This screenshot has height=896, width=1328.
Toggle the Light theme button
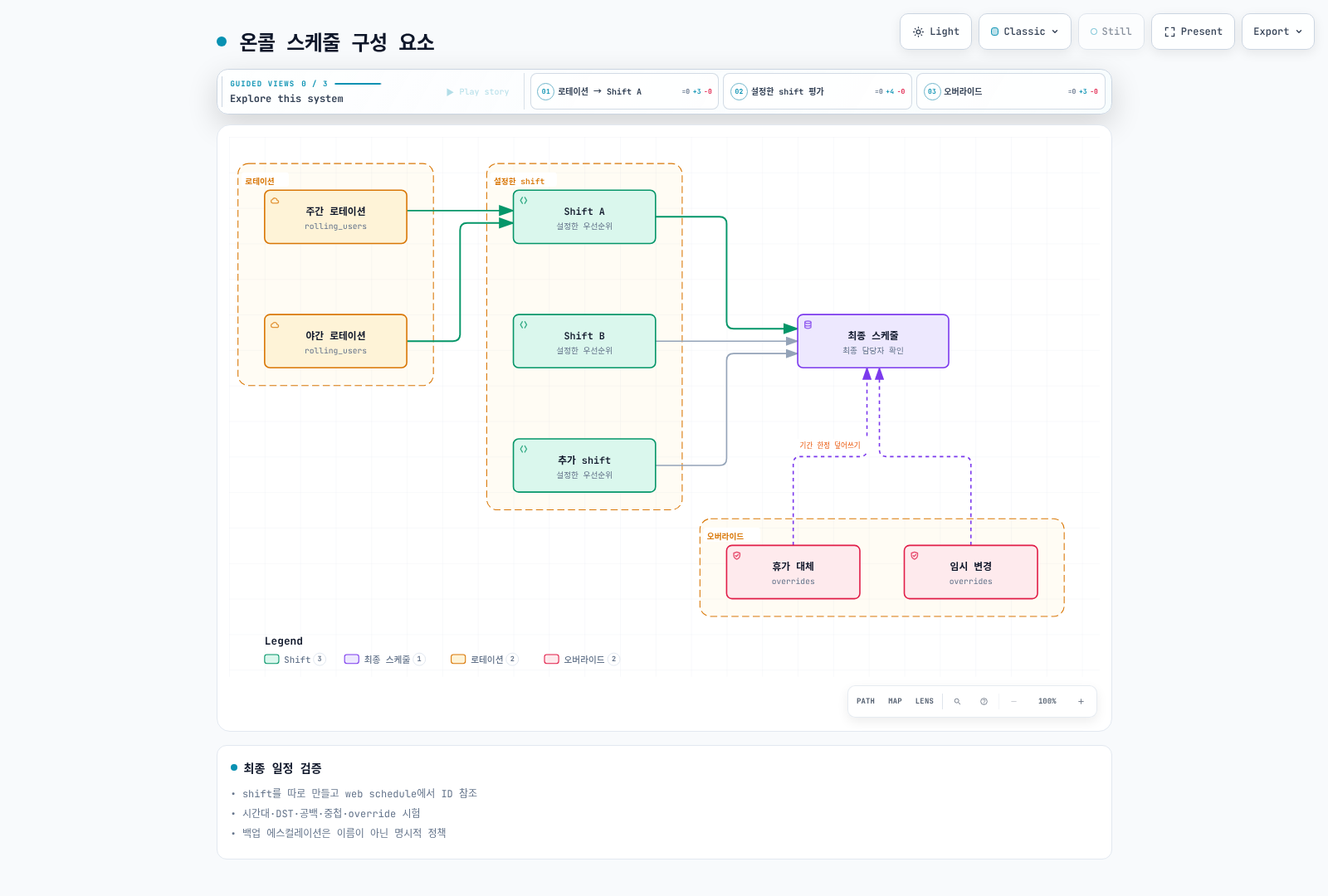[x=935, y=32]
